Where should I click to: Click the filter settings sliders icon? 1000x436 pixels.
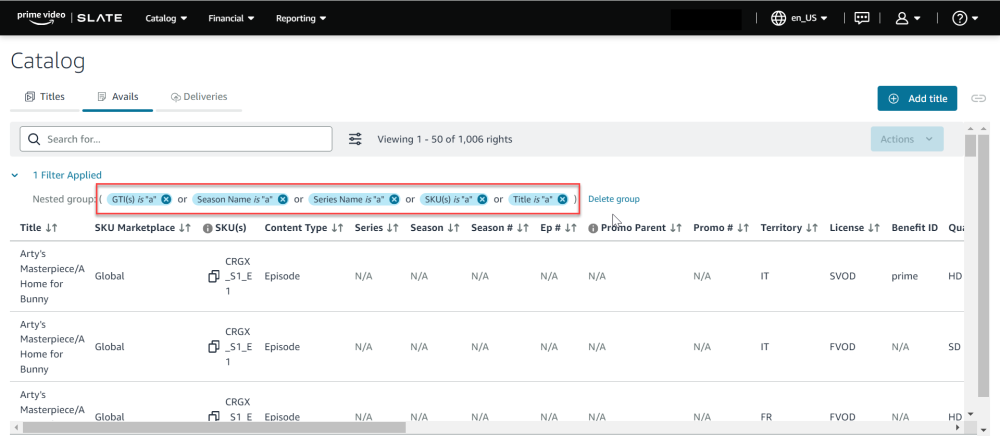(x=355, y=139)
